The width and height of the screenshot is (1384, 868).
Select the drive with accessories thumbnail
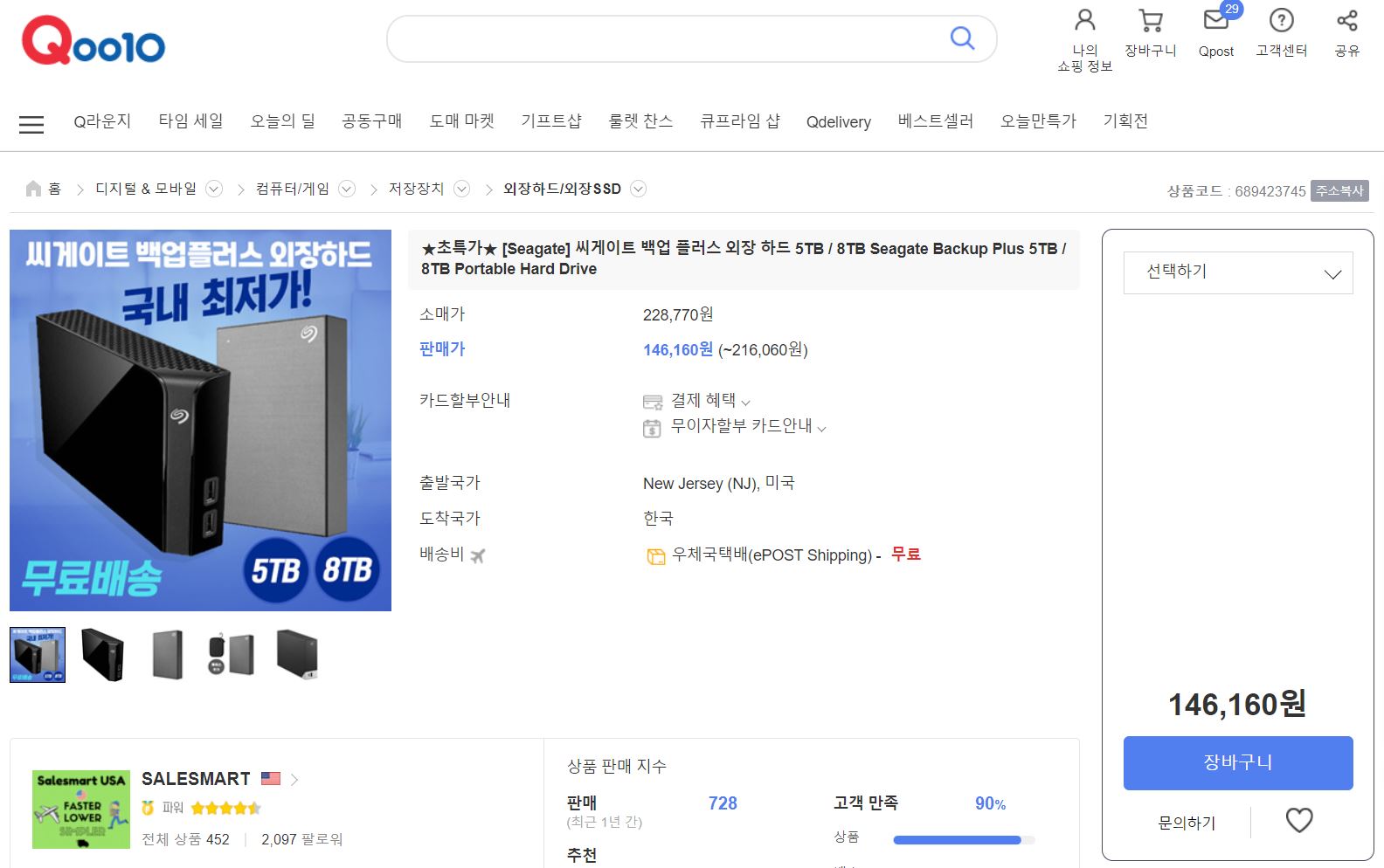click(232, 654)
